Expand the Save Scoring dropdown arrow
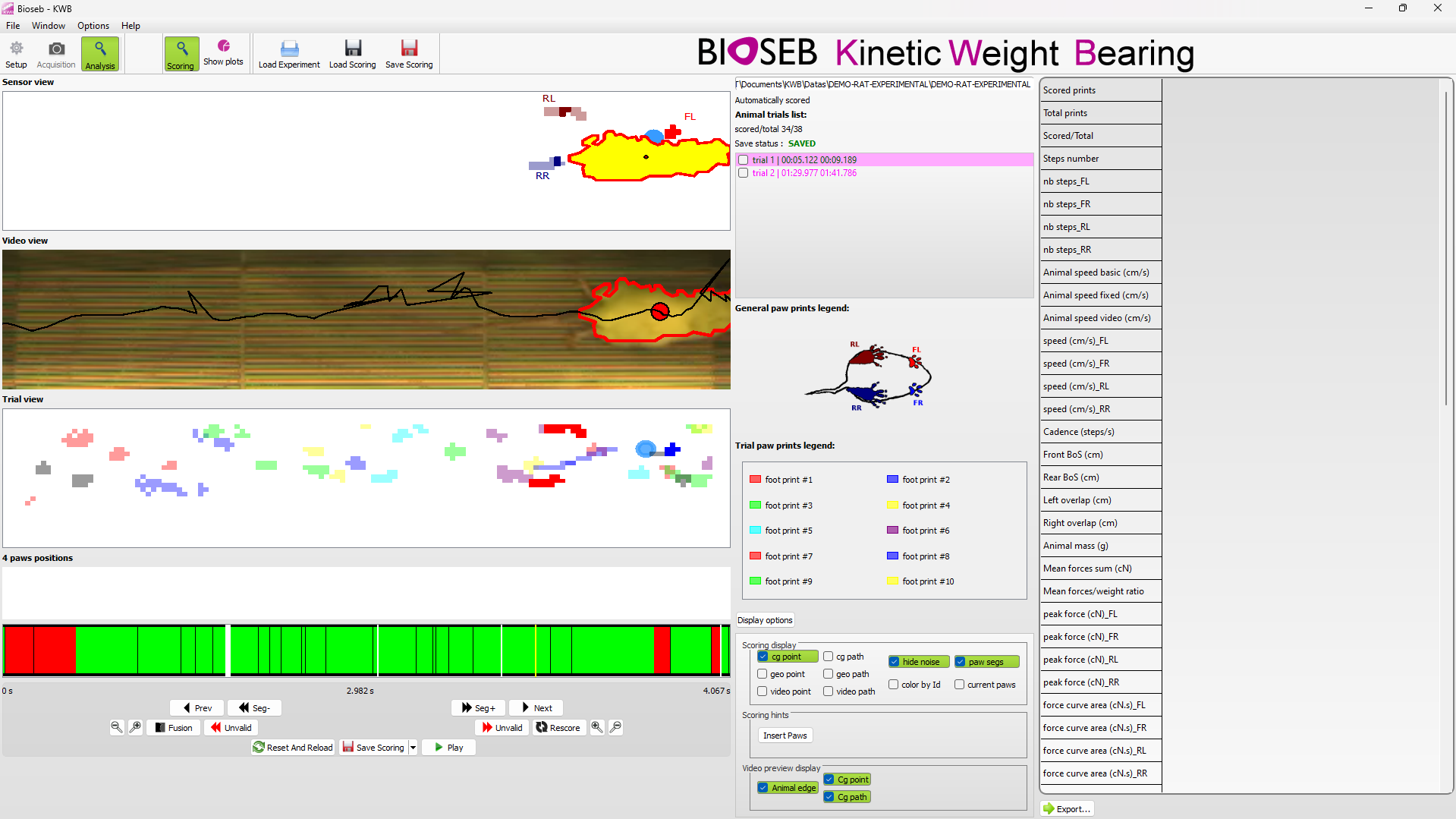 pos(413,748)
